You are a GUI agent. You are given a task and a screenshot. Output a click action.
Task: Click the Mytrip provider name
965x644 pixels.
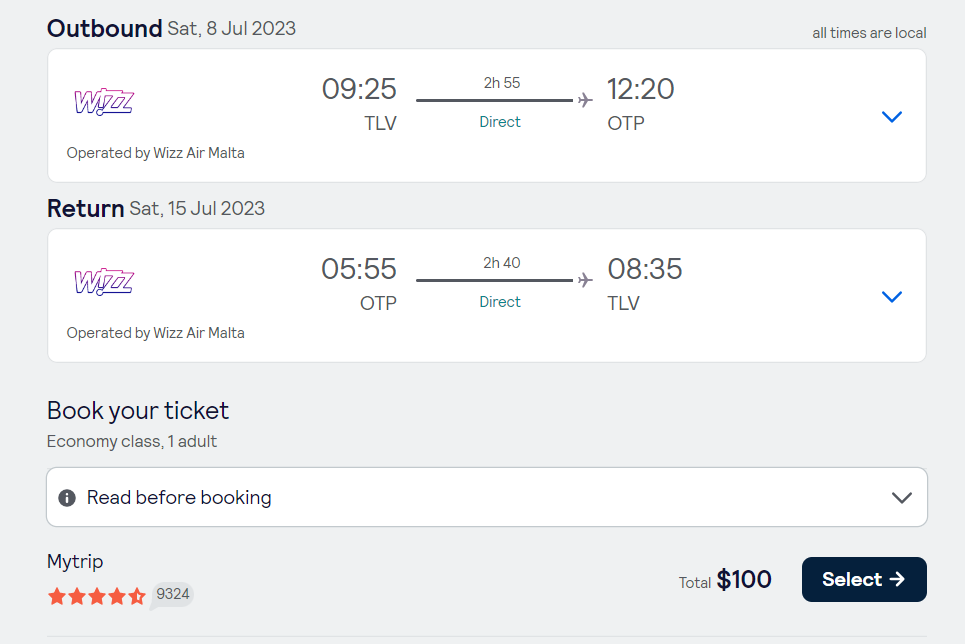(x=75, y=562)
